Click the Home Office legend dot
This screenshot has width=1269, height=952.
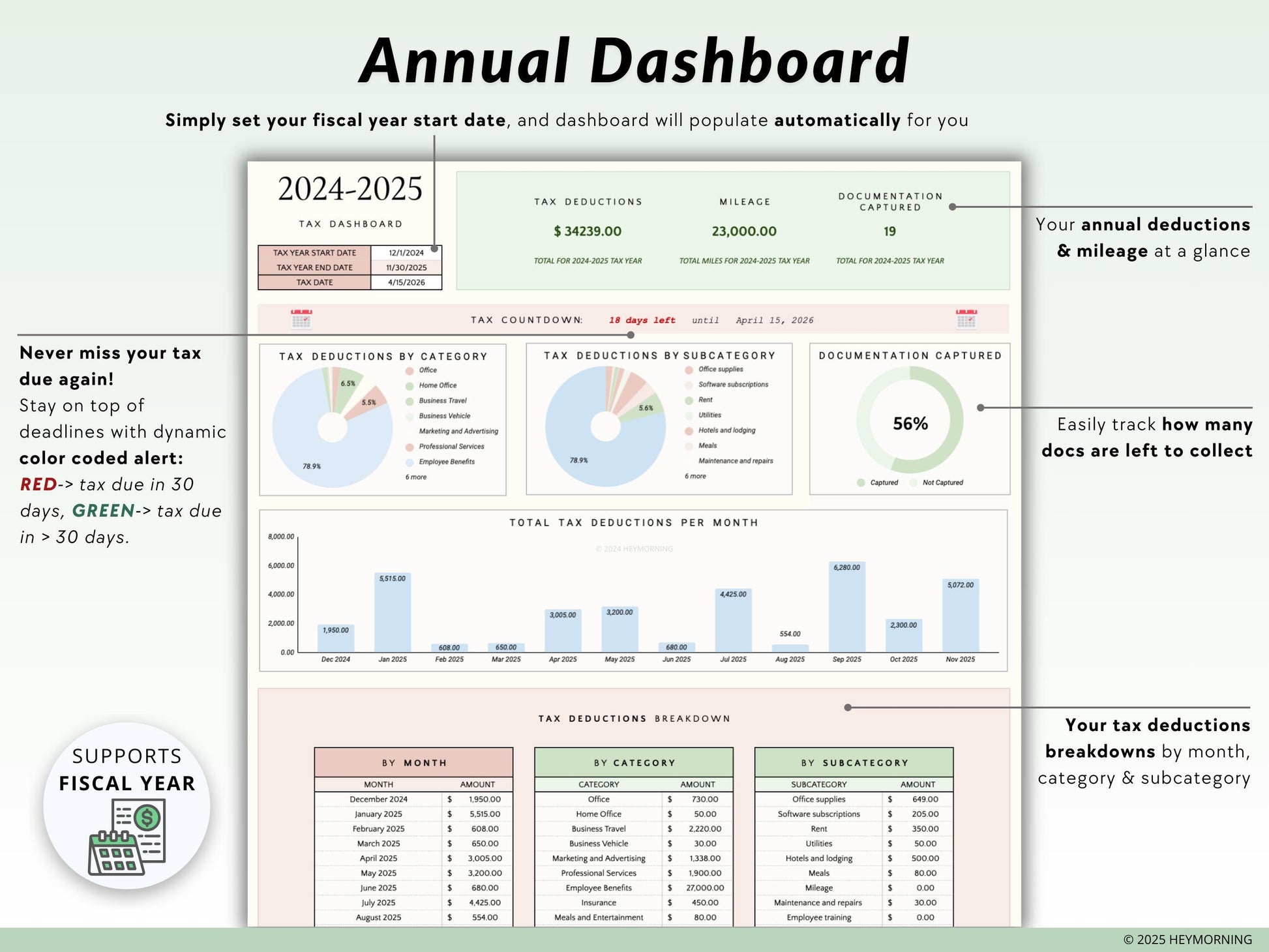pos(410,386)
